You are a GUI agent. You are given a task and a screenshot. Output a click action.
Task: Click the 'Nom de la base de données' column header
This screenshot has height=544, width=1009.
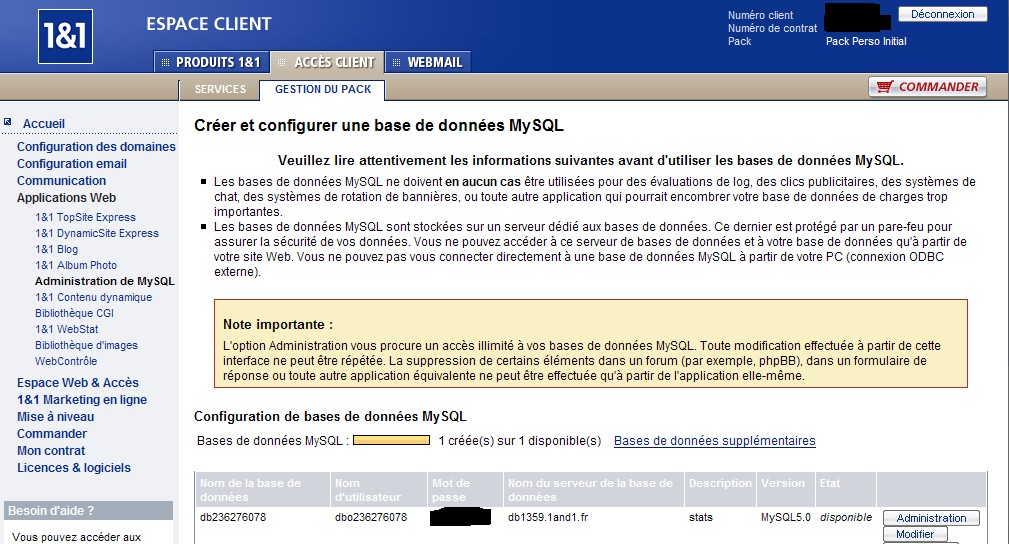coord(263,490)
